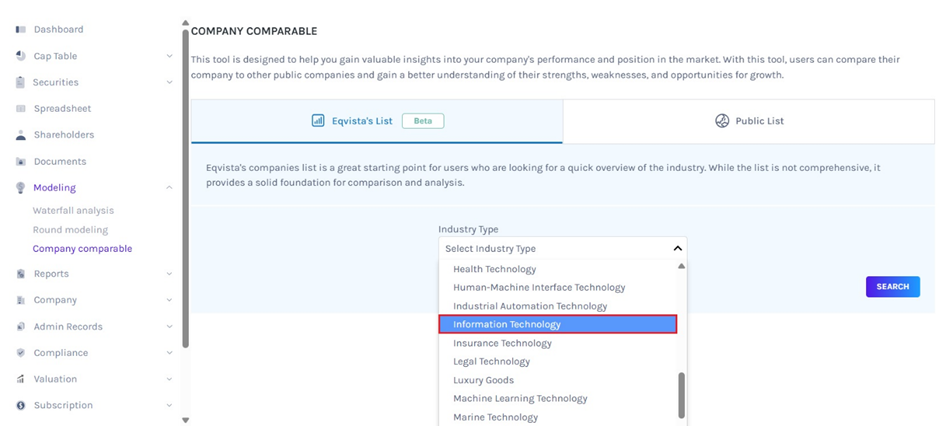Screen dimensions: 939x426
Task: Click the sidebar vertical scrollbar thumb
Action: 185,189
